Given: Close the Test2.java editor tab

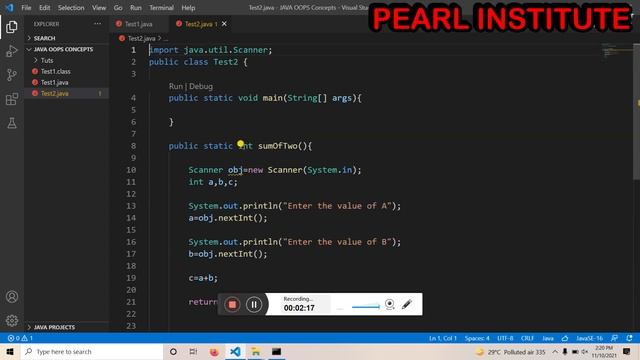Looking at the screenshot, I should coord(224,24).
